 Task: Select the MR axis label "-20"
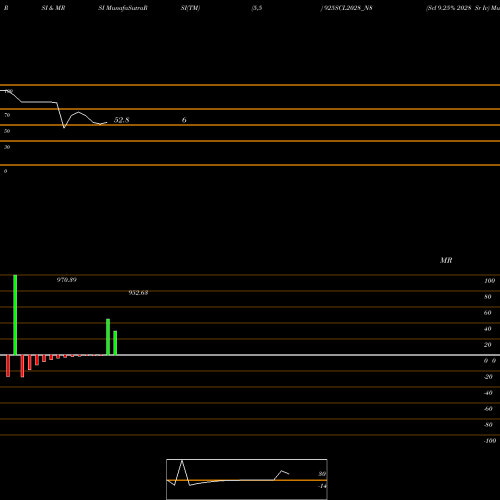pos(488,377)
